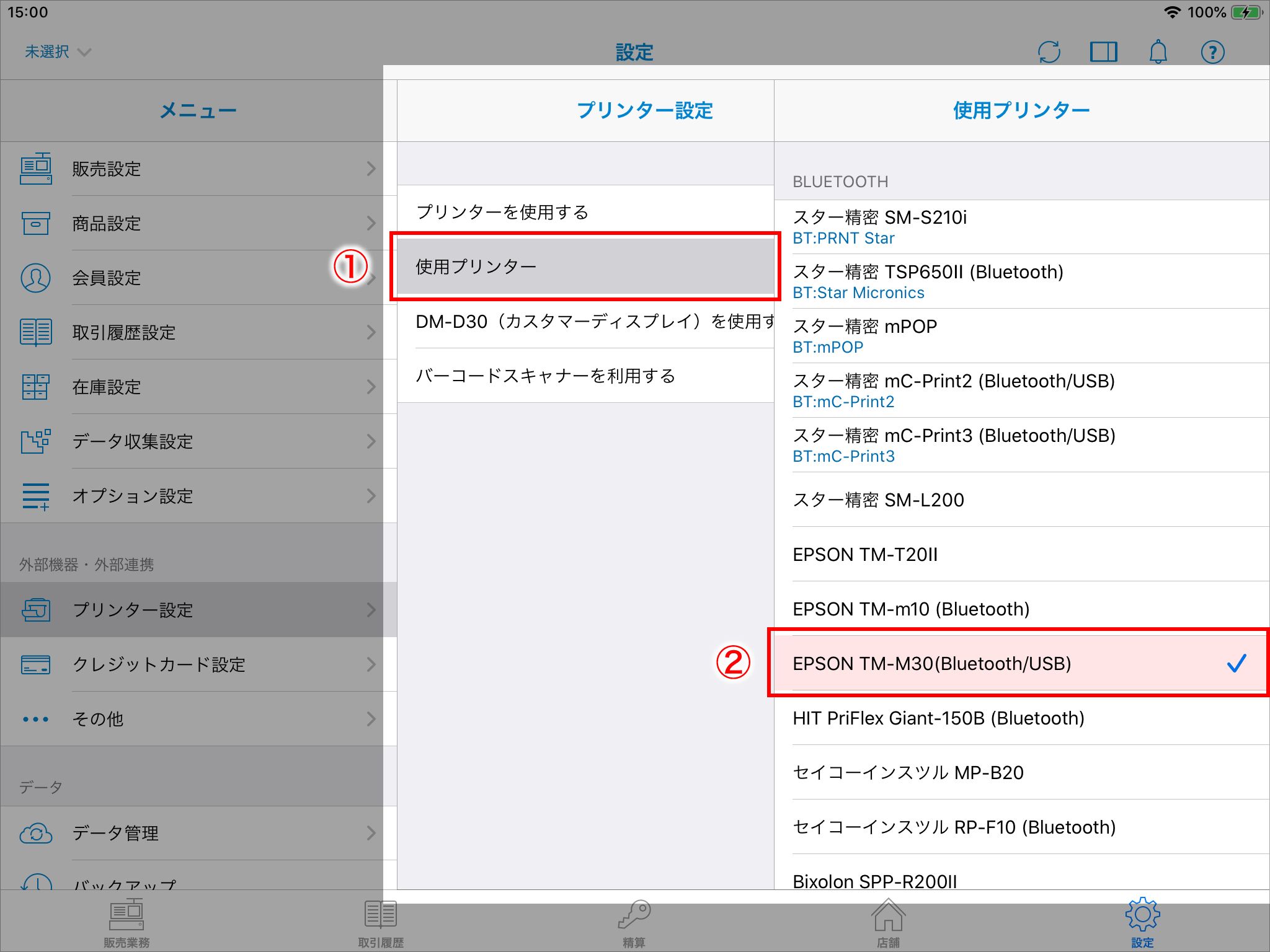This screenshot has width=1270, height=952.
Task: Select DM-D30 customer display row
Action: [x=585, y=321]
